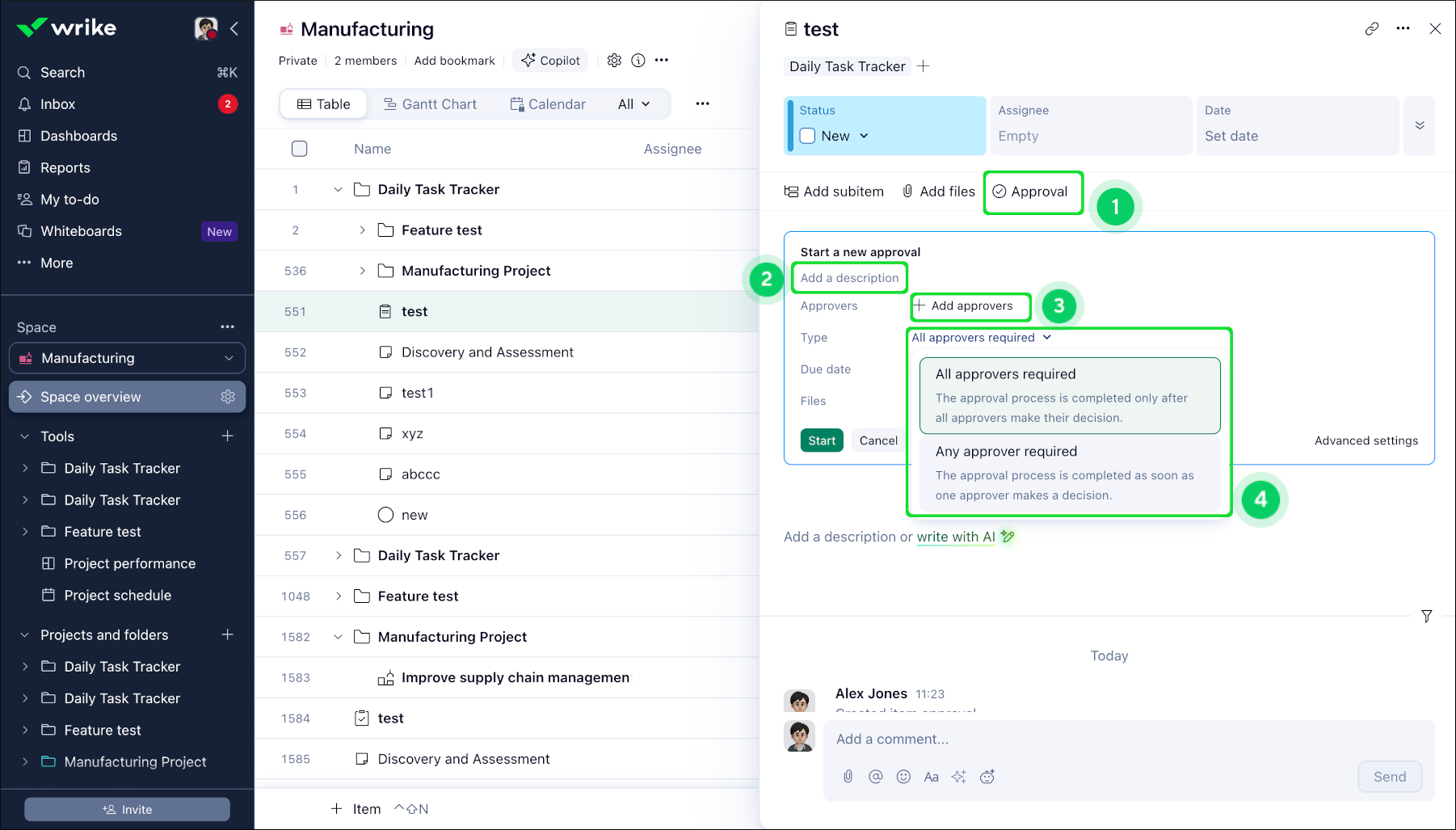Open the emoji picker in the comment box
Screen dimensions: 1456x830
(903, 777)
